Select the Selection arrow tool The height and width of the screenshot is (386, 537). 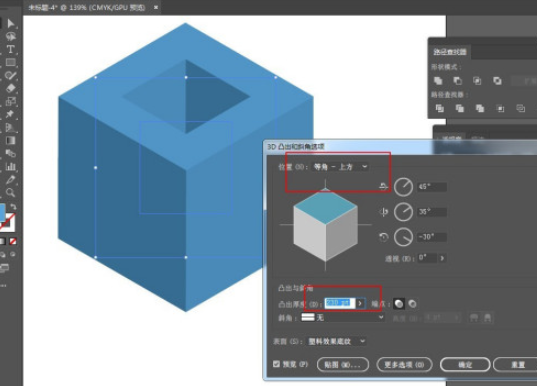point(11,23)
